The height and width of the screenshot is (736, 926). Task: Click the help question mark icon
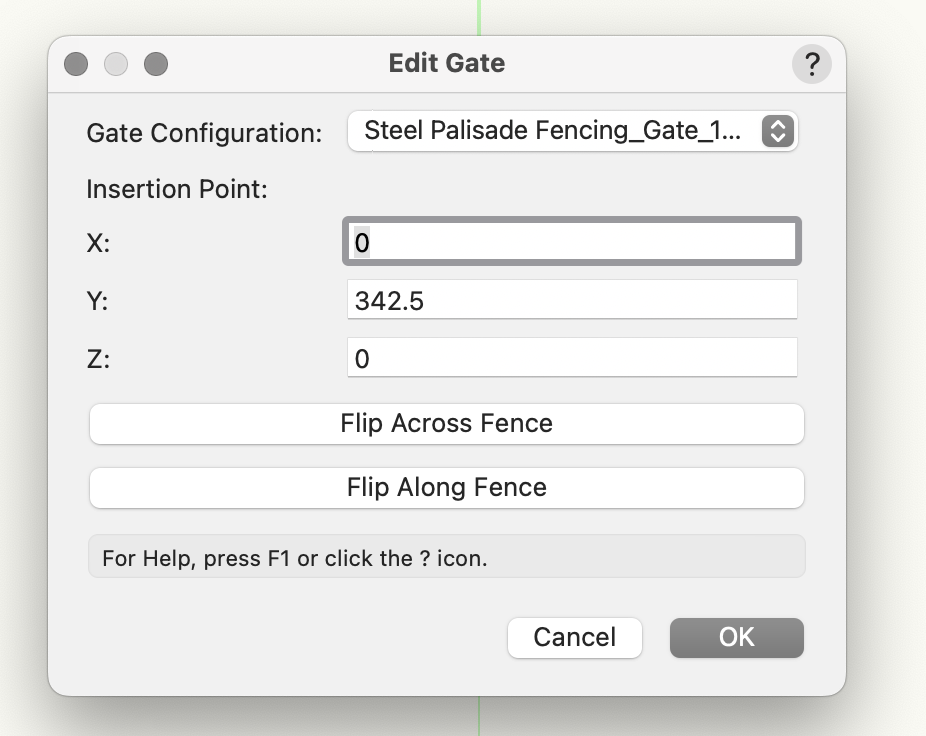(812, 63)
